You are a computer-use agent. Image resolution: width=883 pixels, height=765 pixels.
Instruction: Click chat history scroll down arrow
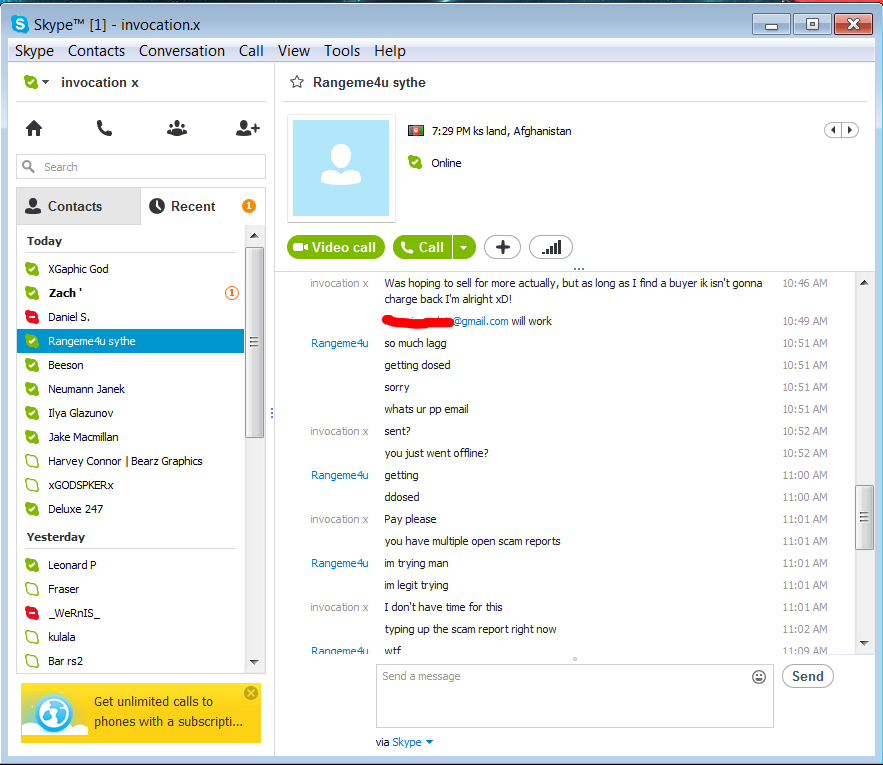pos(864,643)
